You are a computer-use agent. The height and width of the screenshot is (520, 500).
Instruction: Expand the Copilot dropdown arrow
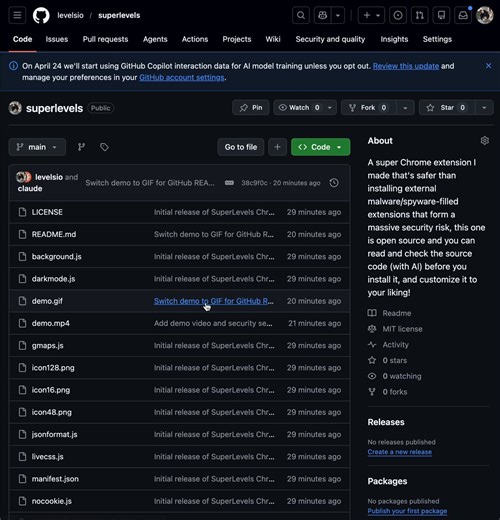(x=338, y=15)
